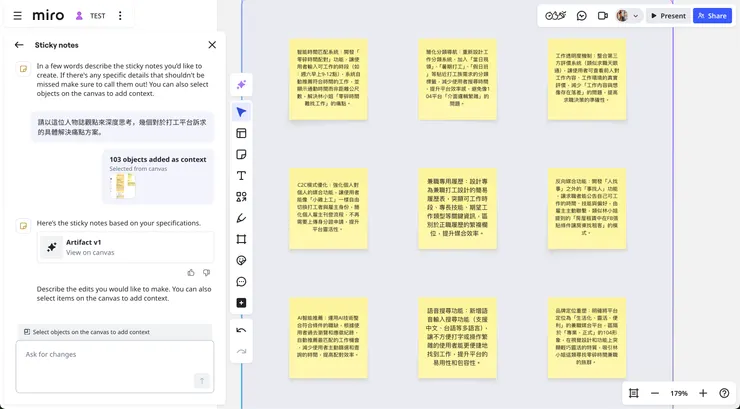Select the sticky note about 品牌定位重塑

pyautogui.click(x=587, y=338)
